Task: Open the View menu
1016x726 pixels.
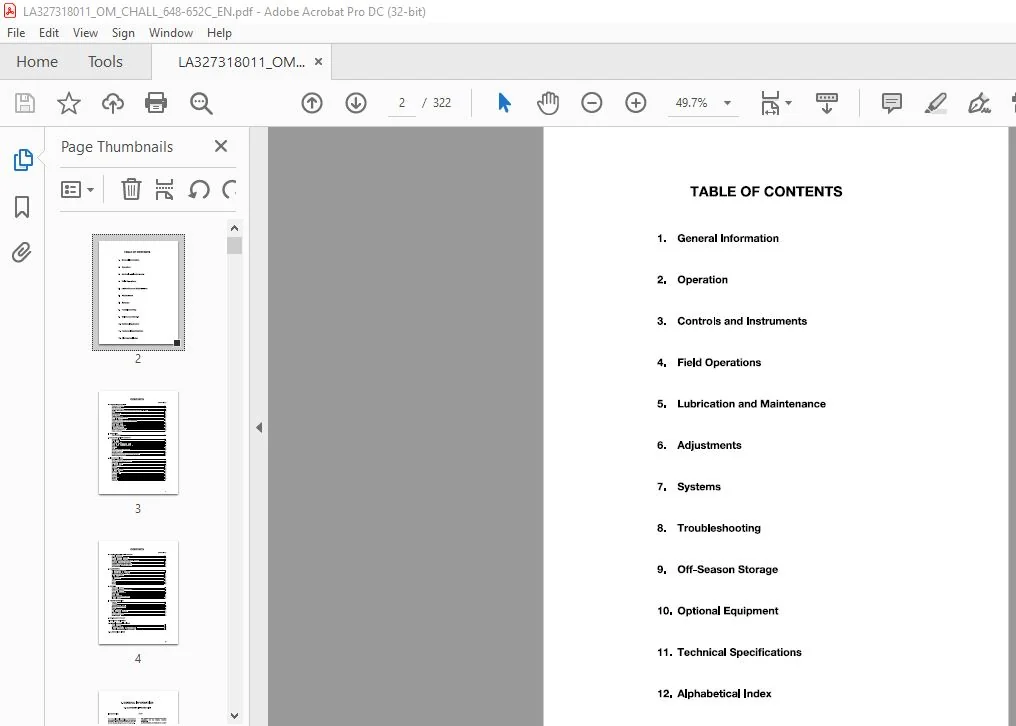Action: [85, 33]
